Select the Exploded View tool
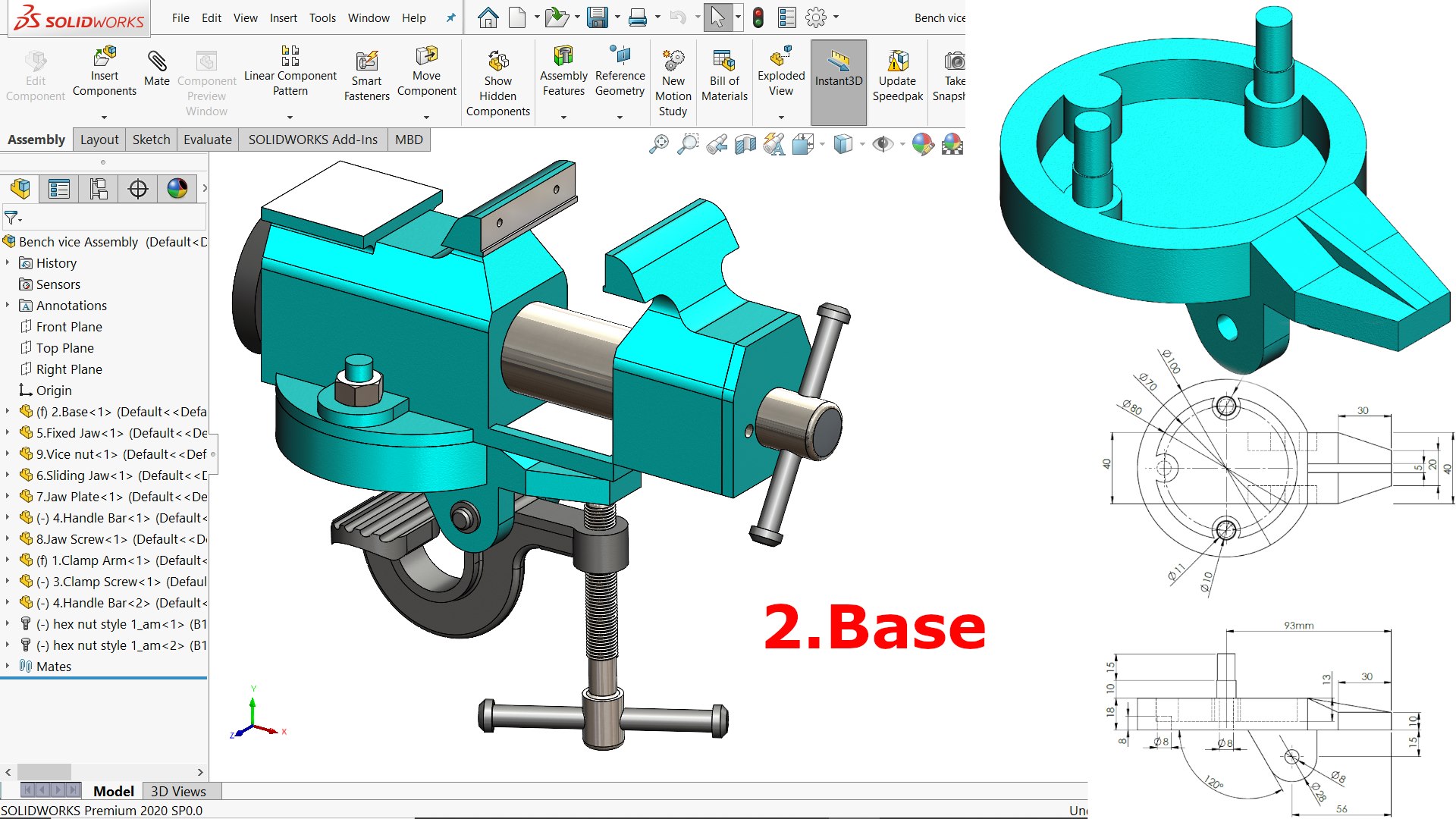Screen dimensions: 1456x819 click(x=780, y=57)
